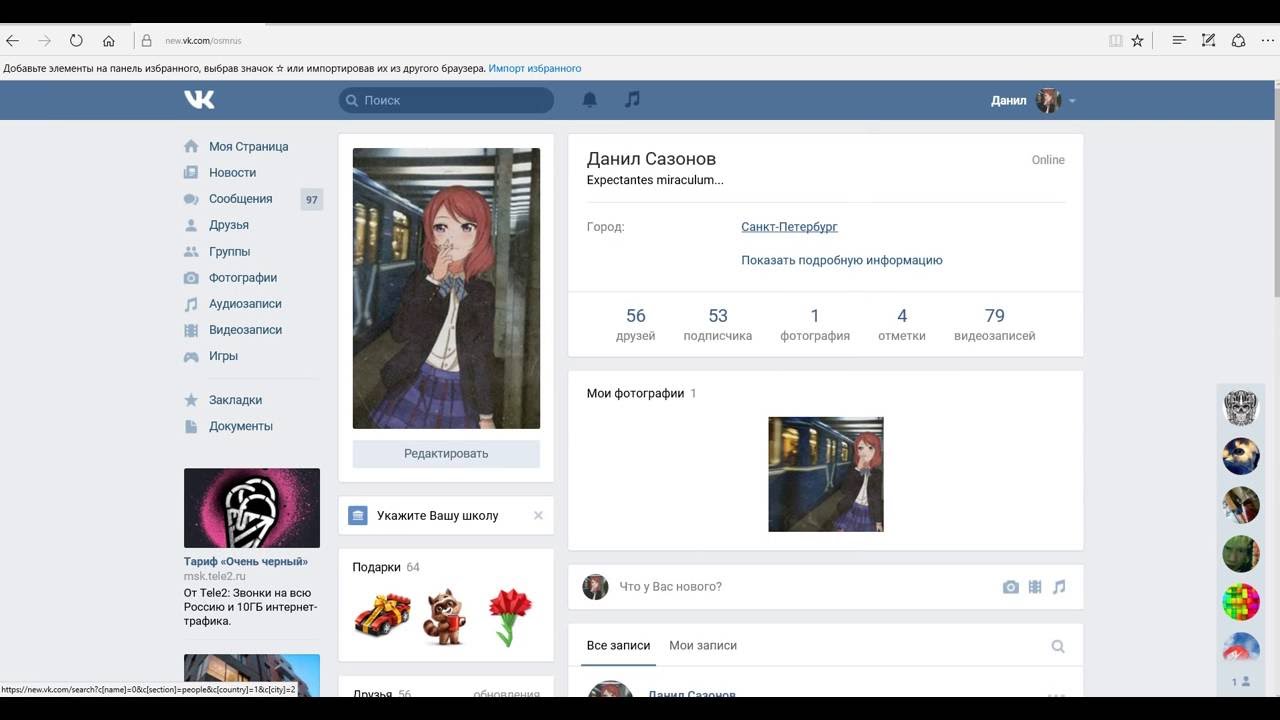Go to browser home icon
This screenshot has height=720, width=1280.
pyautogui.click(x=109, y=41)
